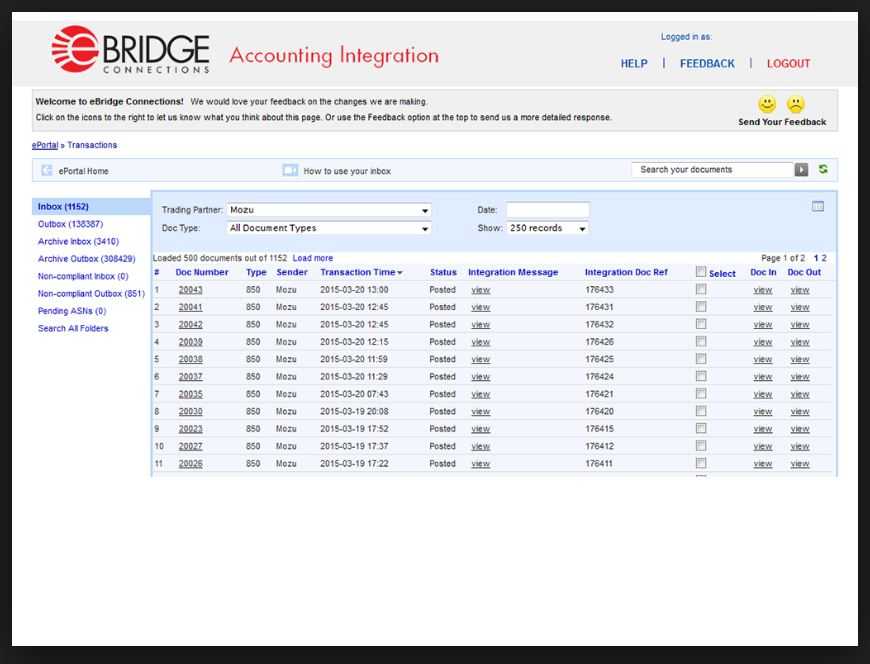
Task: Change the Show records dropdown
Action: 582,228
